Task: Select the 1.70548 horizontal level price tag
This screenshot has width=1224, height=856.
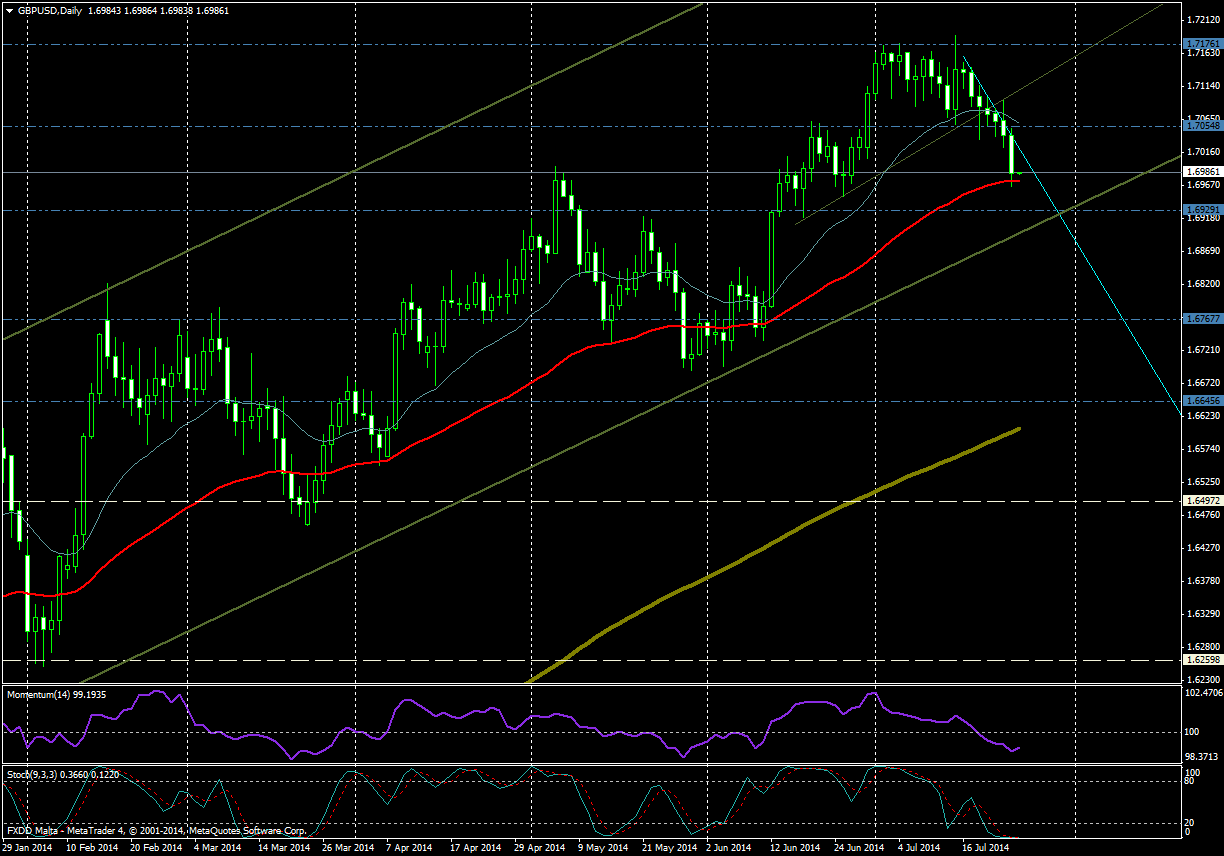Action: click(1201, 126)
